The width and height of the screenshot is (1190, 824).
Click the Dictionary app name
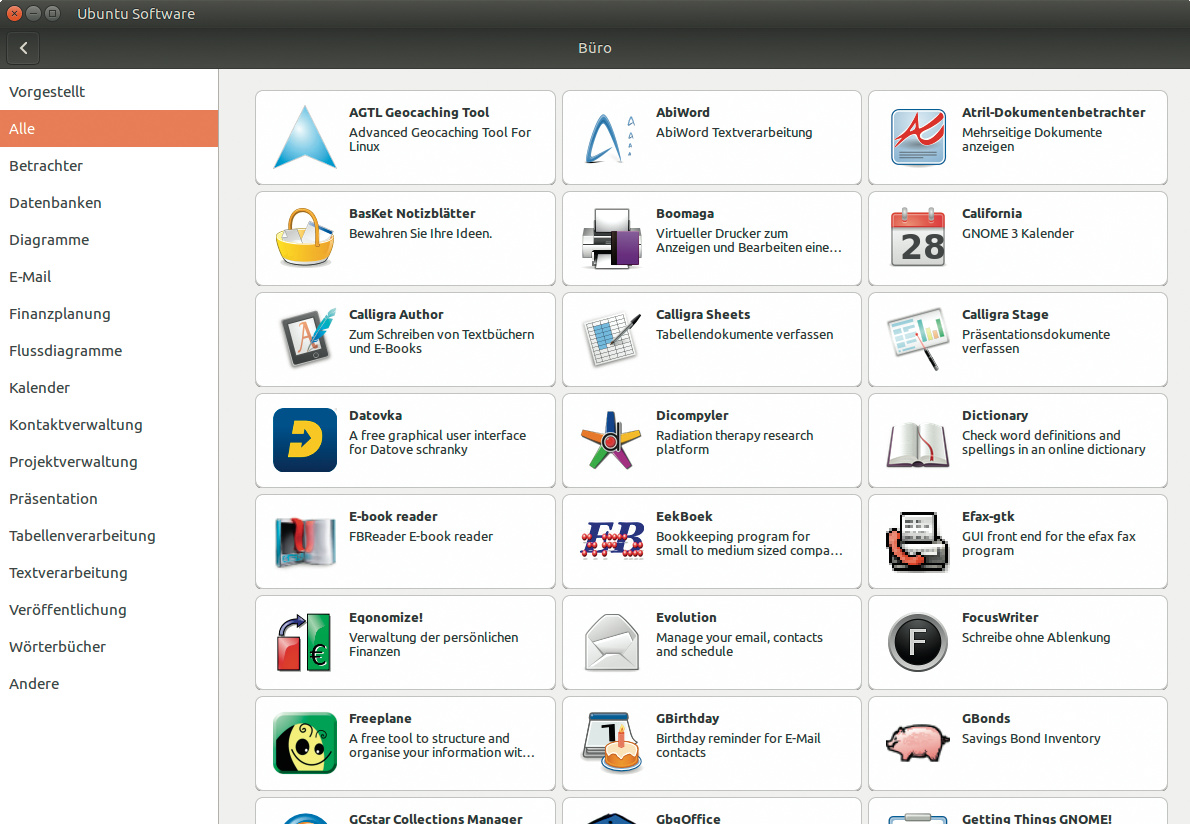click(x=994, y=416)
